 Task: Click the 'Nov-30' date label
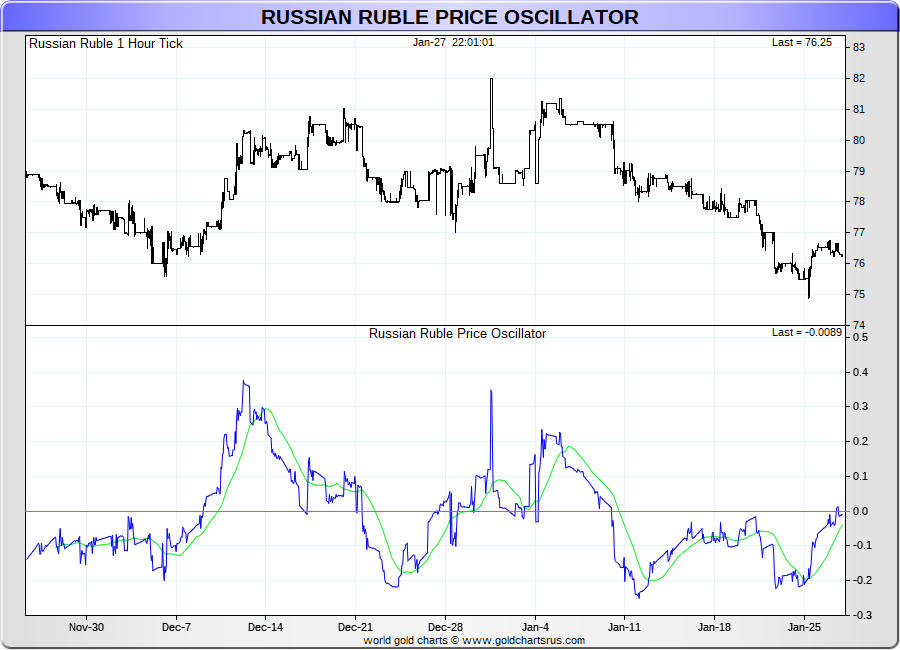pos(86,627)
